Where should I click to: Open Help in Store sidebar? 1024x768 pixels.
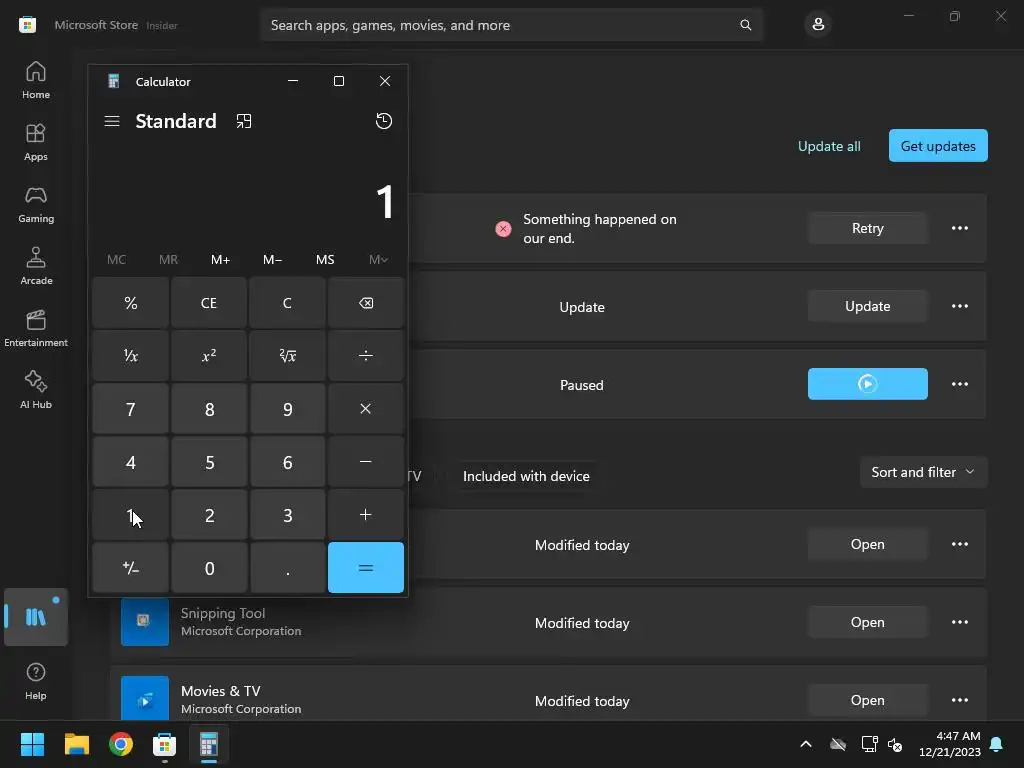(x=36, y=681)
